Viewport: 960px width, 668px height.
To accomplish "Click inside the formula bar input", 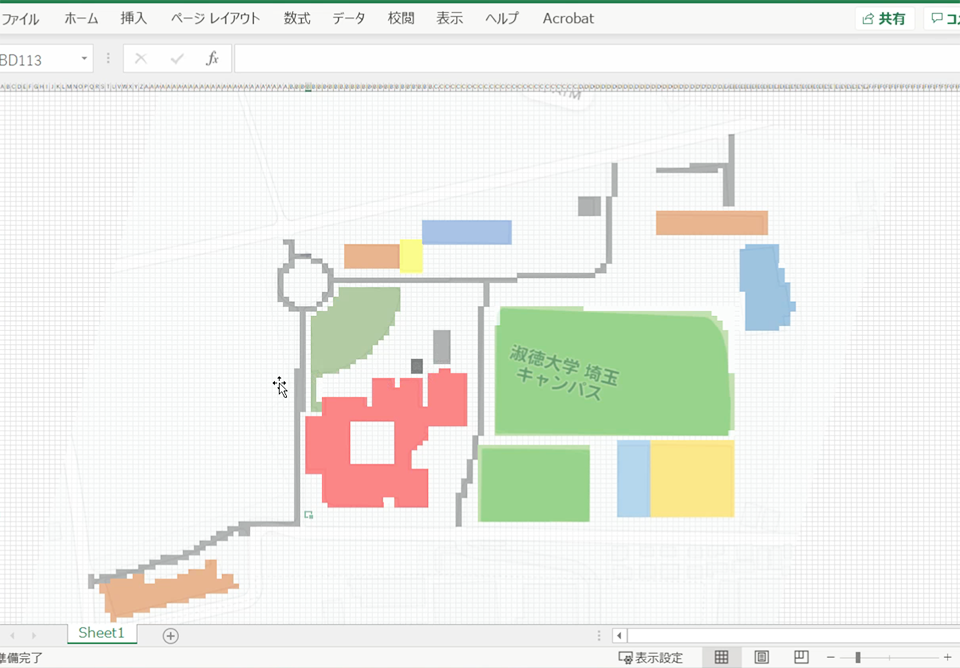I will [x=597, y=59].
